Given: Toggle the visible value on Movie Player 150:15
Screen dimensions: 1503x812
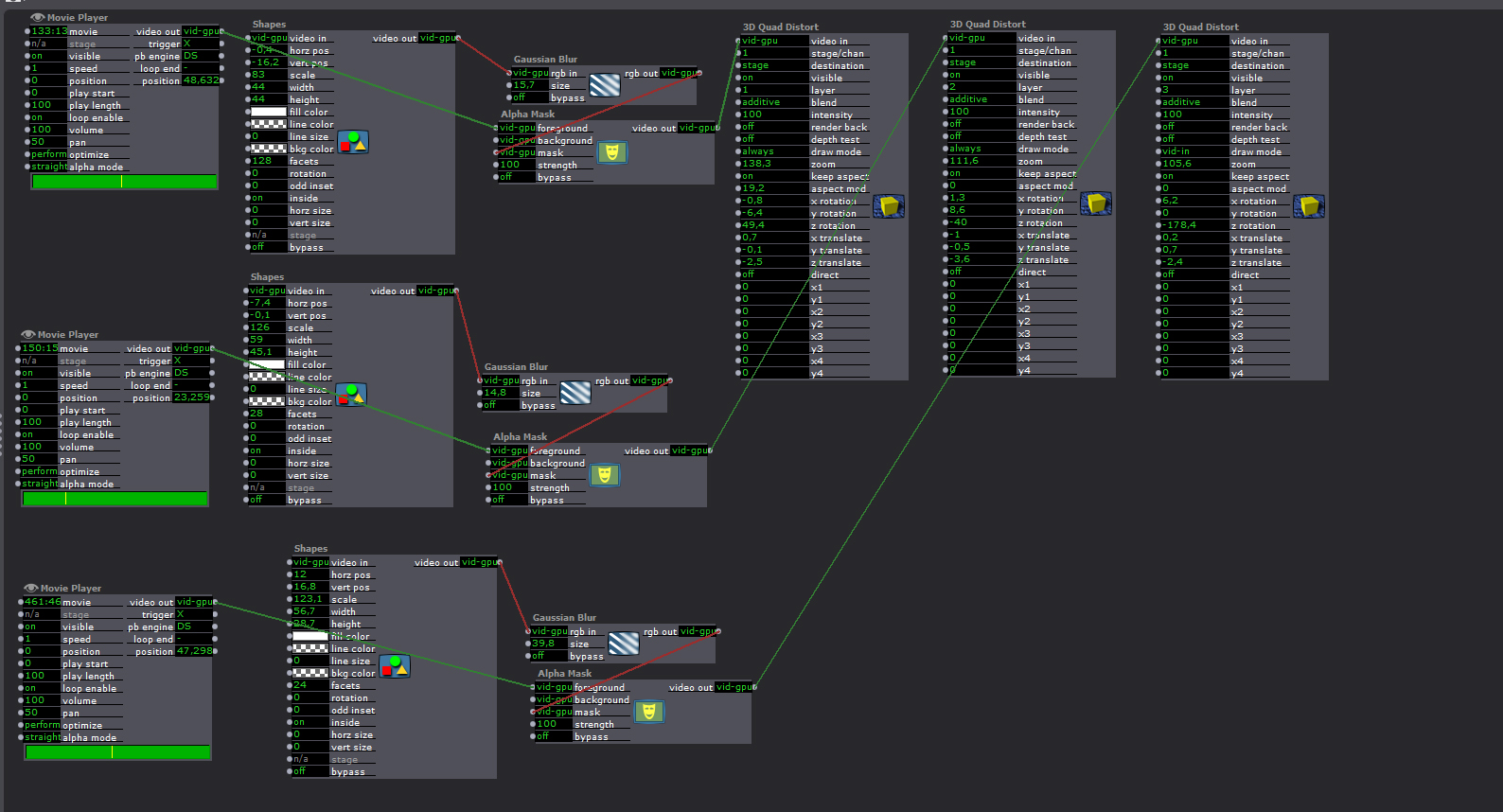Looking at the screenshot, I should point(38,373).
